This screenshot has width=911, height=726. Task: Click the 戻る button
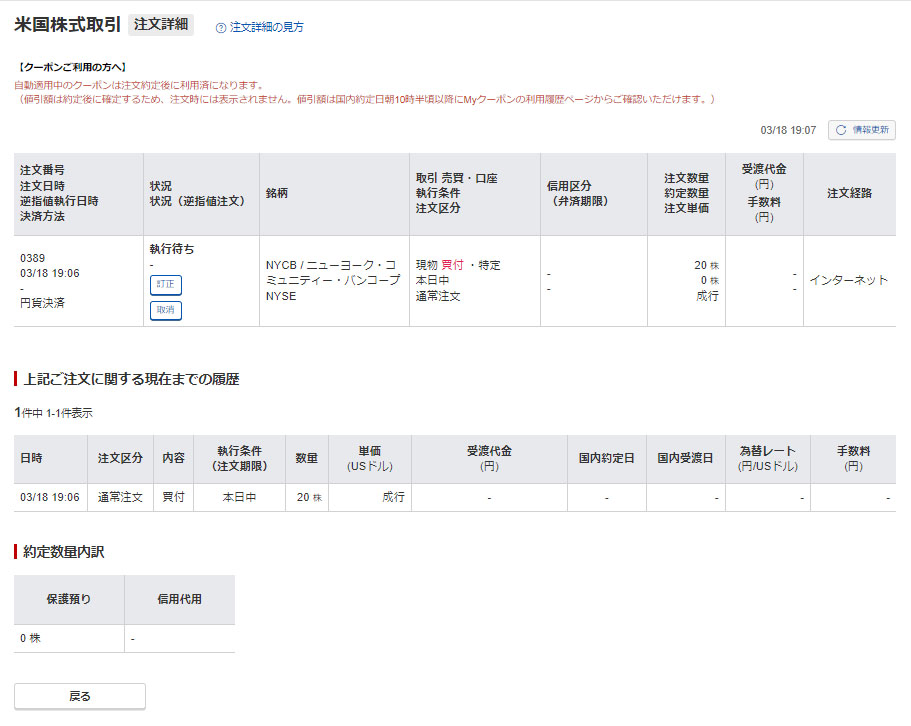point(80,696)
